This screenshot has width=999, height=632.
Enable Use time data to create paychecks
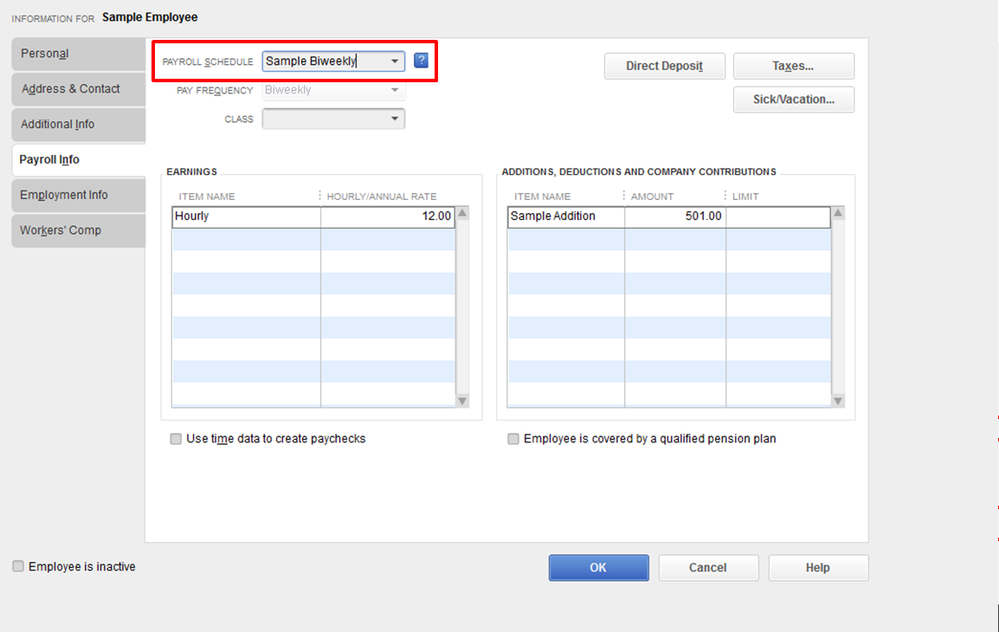(176, 439)
